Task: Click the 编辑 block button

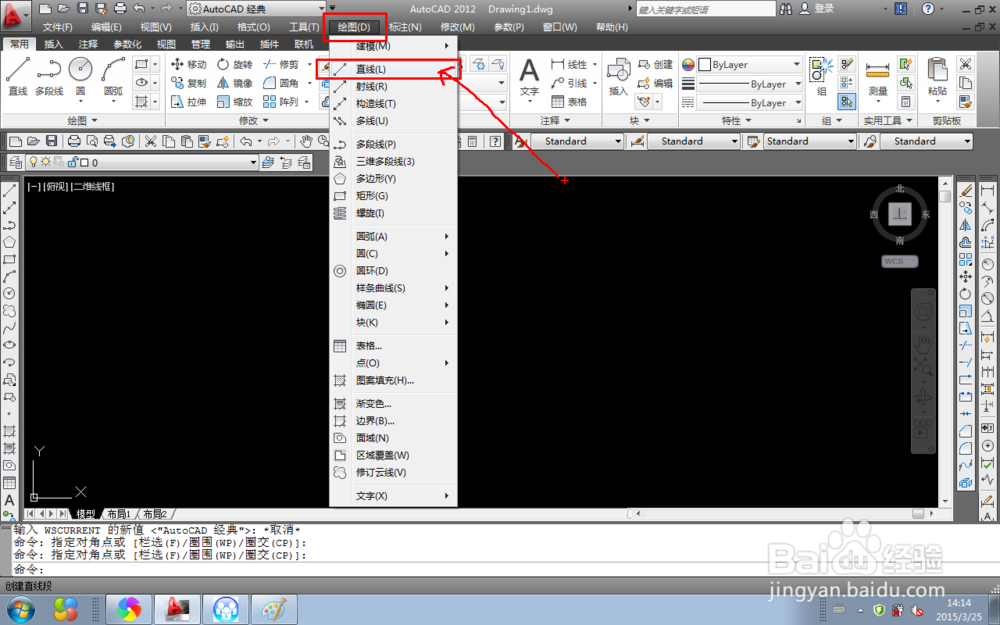Action: pyautogui.click(x=656, y=83)
